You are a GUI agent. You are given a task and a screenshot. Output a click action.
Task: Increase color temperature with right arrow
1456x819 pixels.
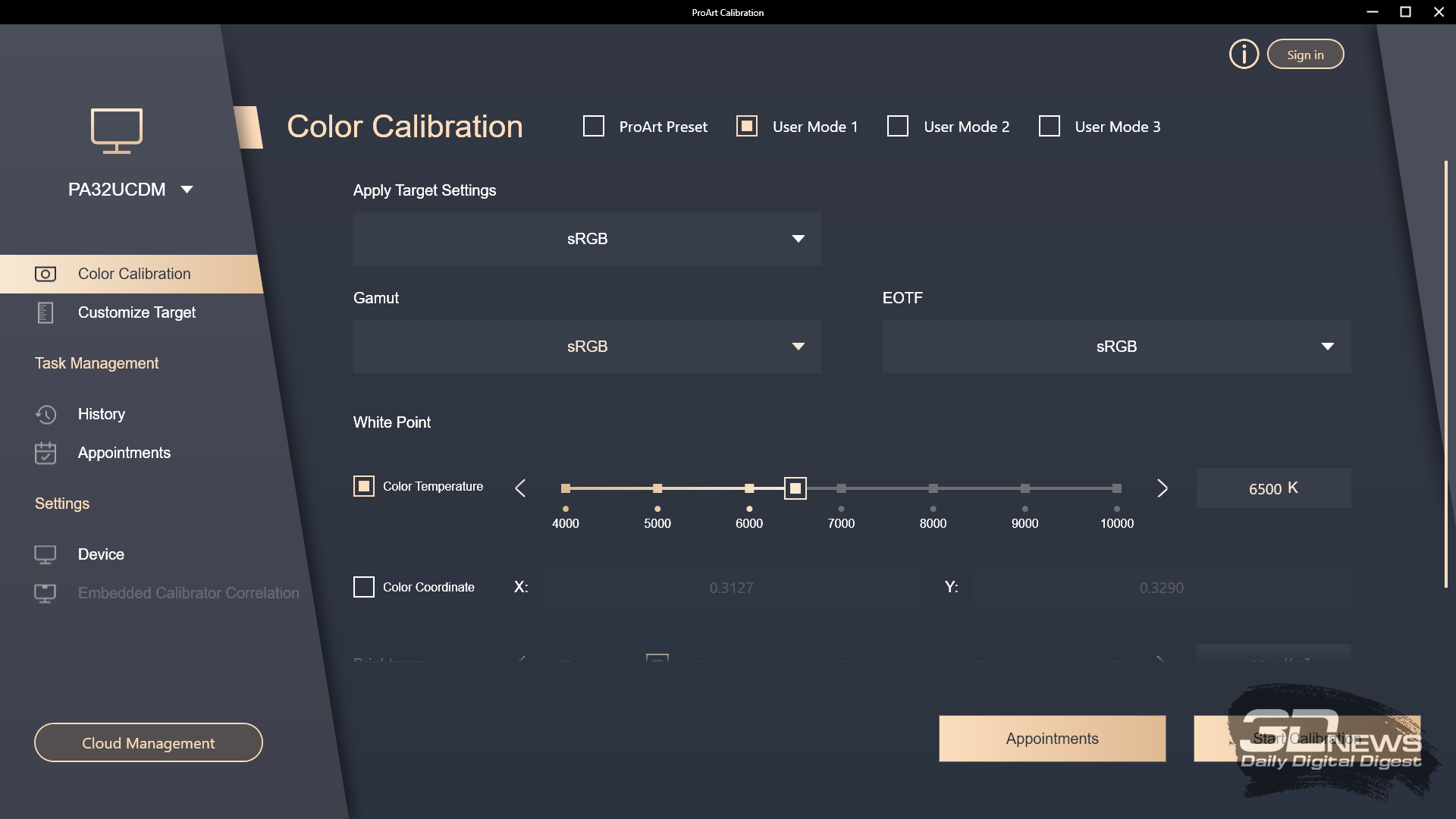1163,488
